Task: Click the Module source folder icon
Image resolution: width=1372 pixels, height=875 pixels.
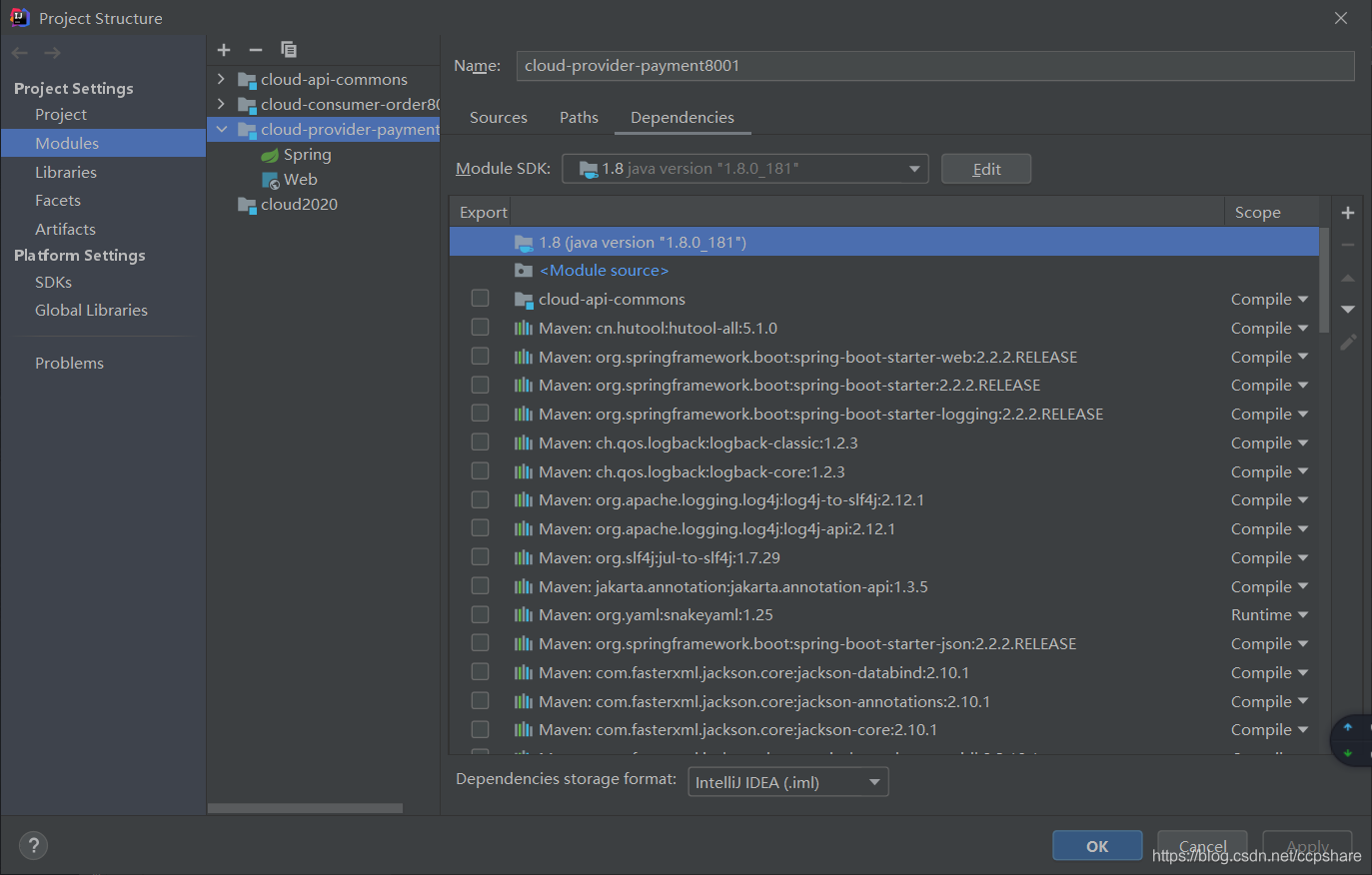Action: (524, 271)
